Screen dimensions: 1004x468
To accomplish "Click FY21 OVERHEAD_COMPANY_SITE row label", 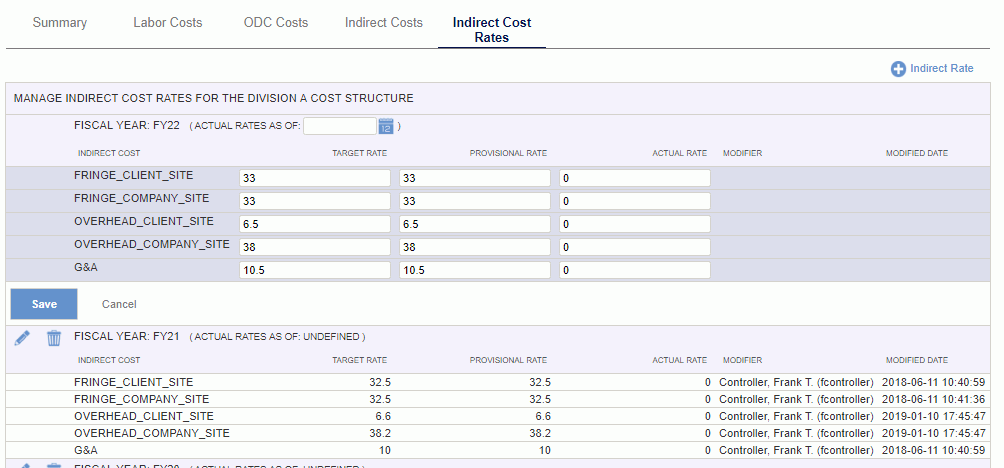I will pos(152,433).
